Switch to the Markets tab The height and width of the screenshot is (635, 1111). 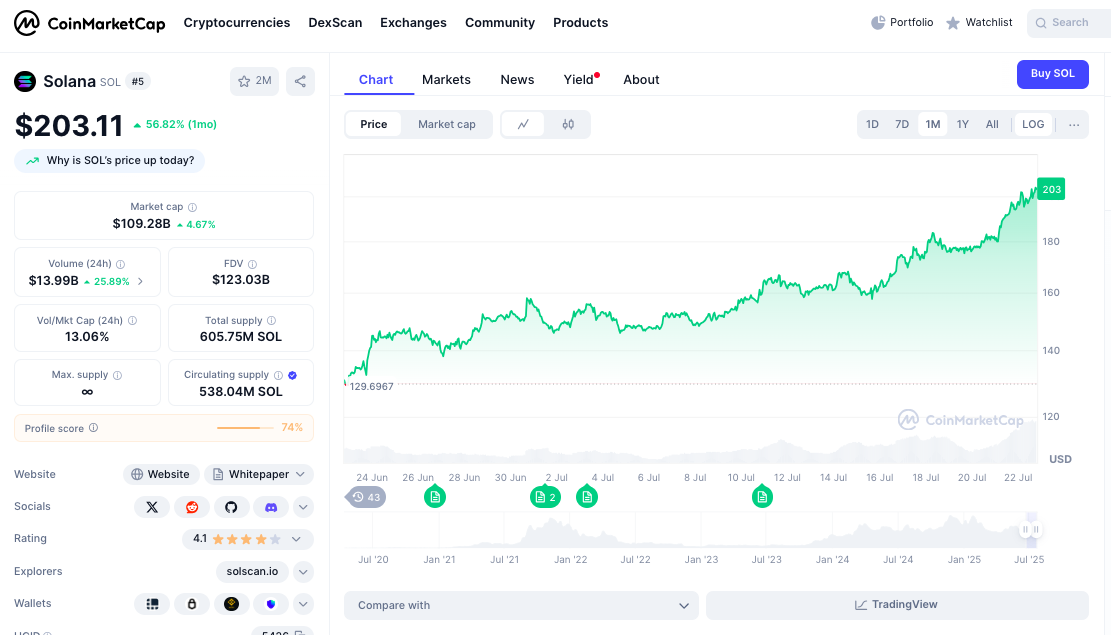(x=446, y=79)
